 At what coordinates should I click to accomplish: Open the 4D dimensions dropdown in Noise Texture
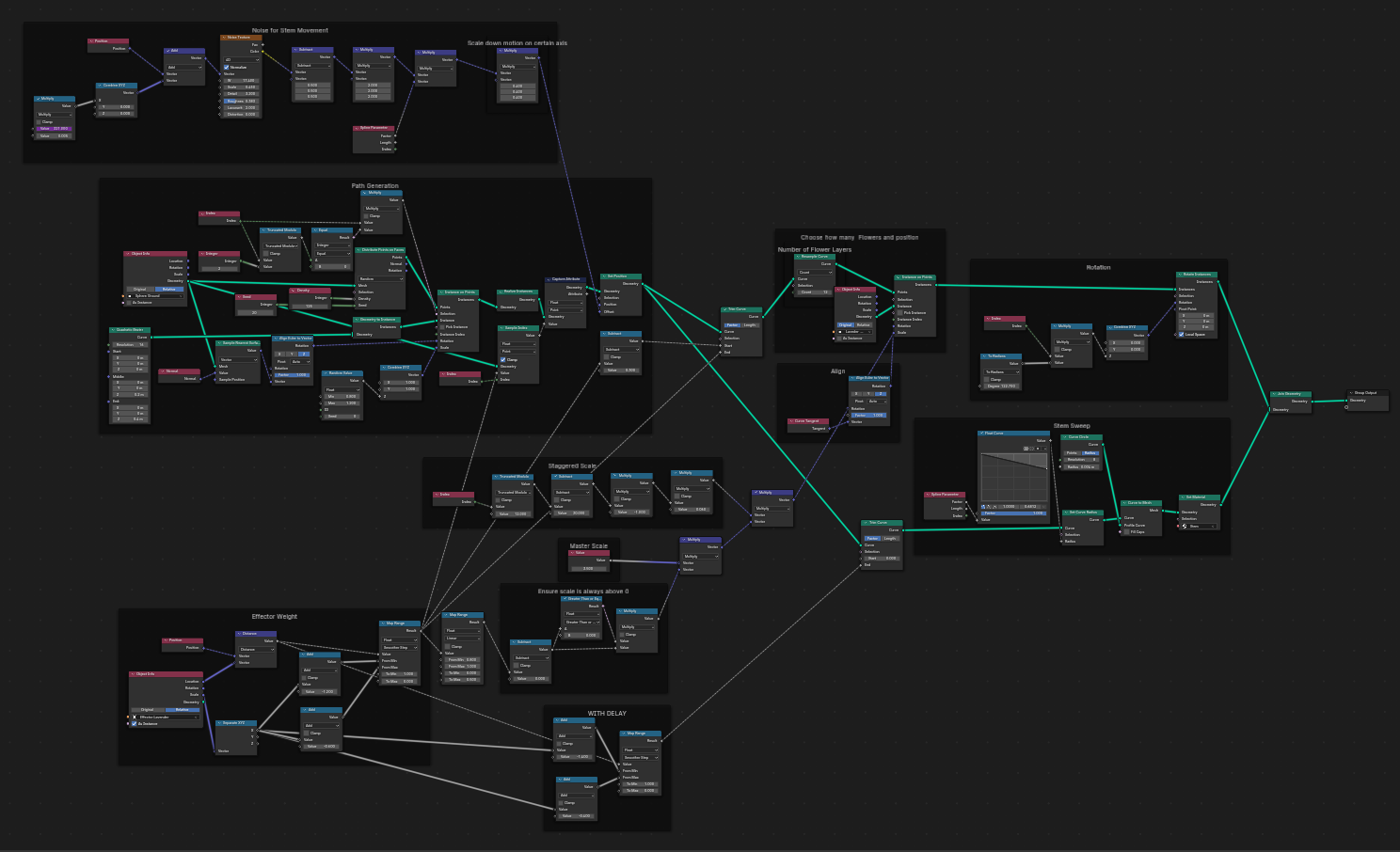241,59
